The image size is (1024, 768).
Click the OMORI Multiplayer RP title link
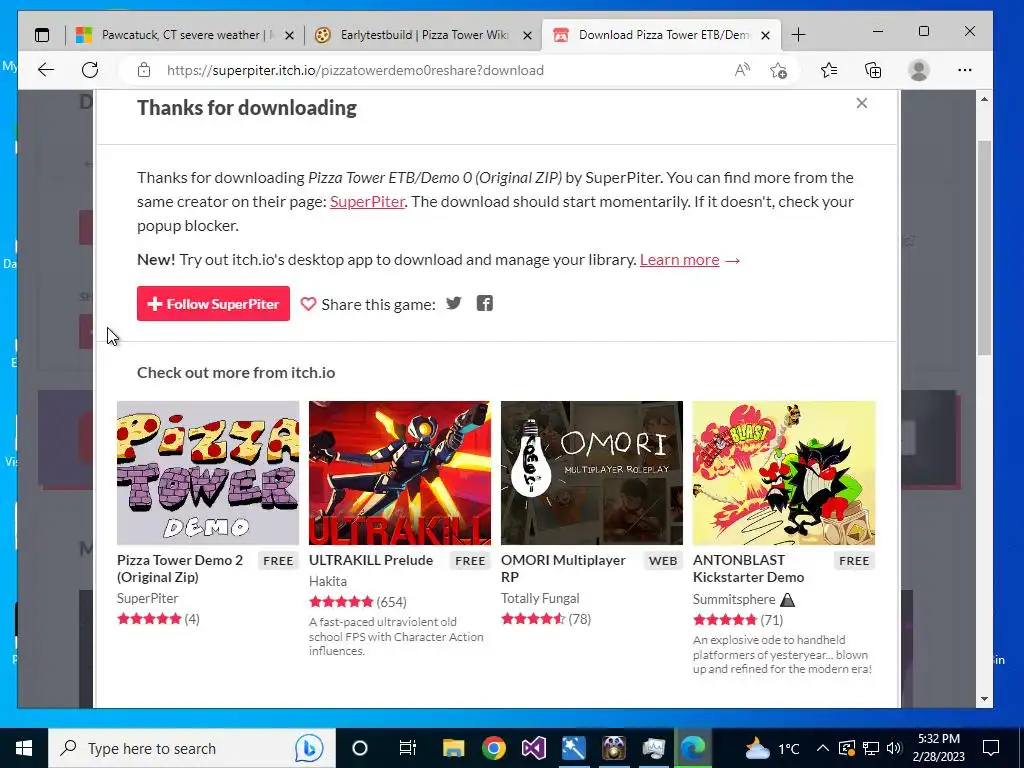[563, 568]
